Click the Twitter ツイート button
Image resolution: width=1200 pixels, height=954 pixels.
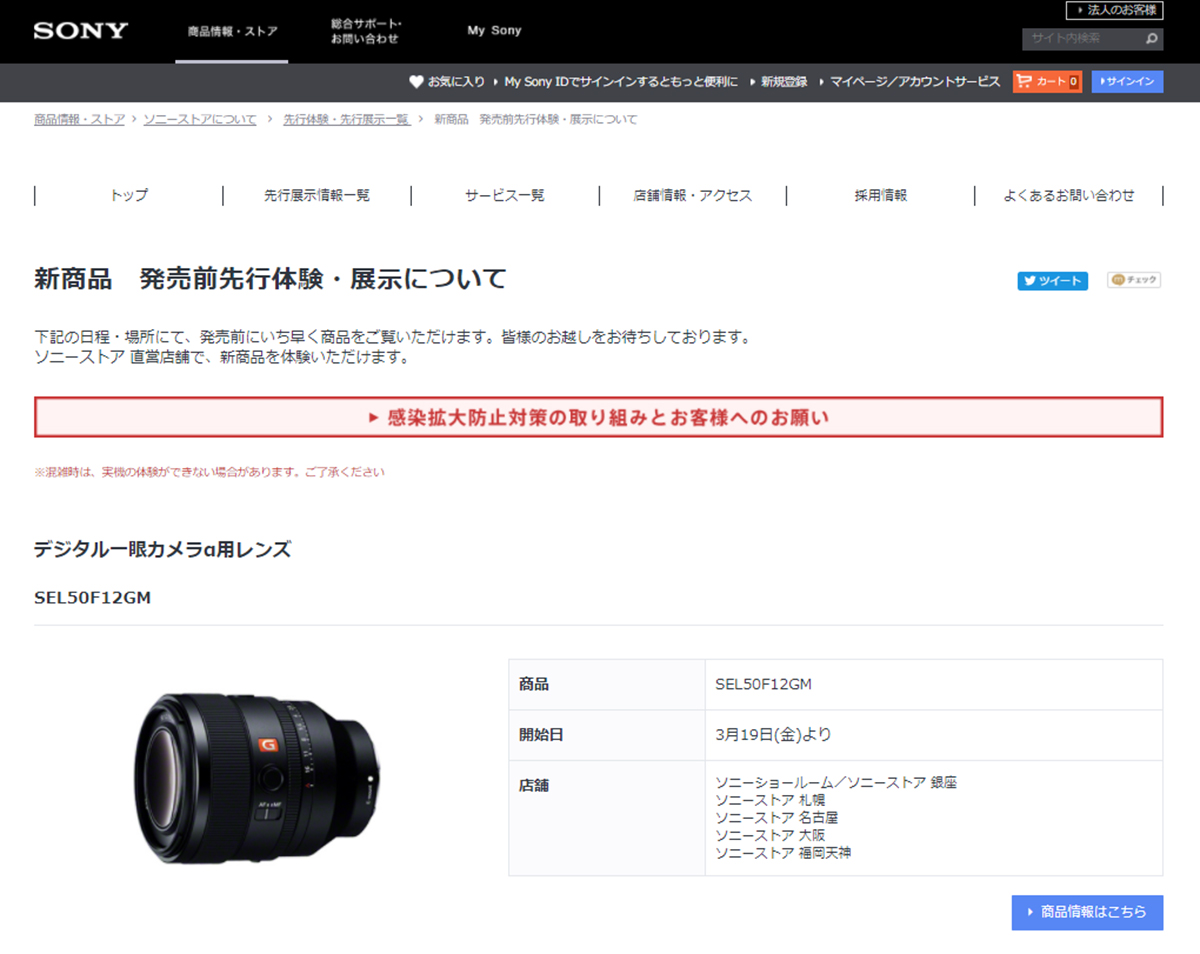pyautogui.click(x=1054, y=281)
